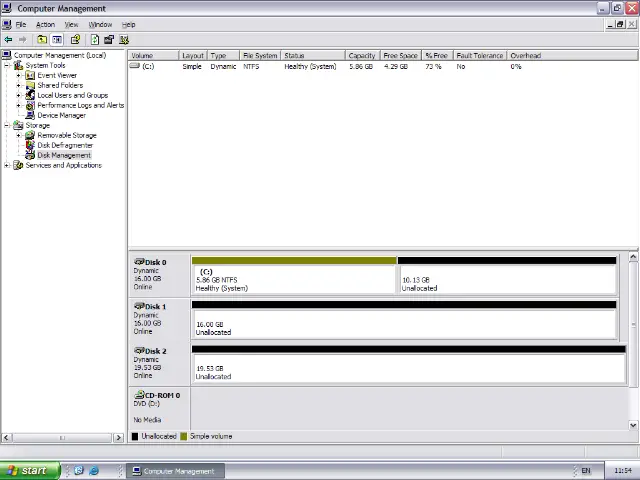Click the Back arrow in the toolbar
Image resolution: width=640 pixels, height=480 pixels.
pos(8,40)
